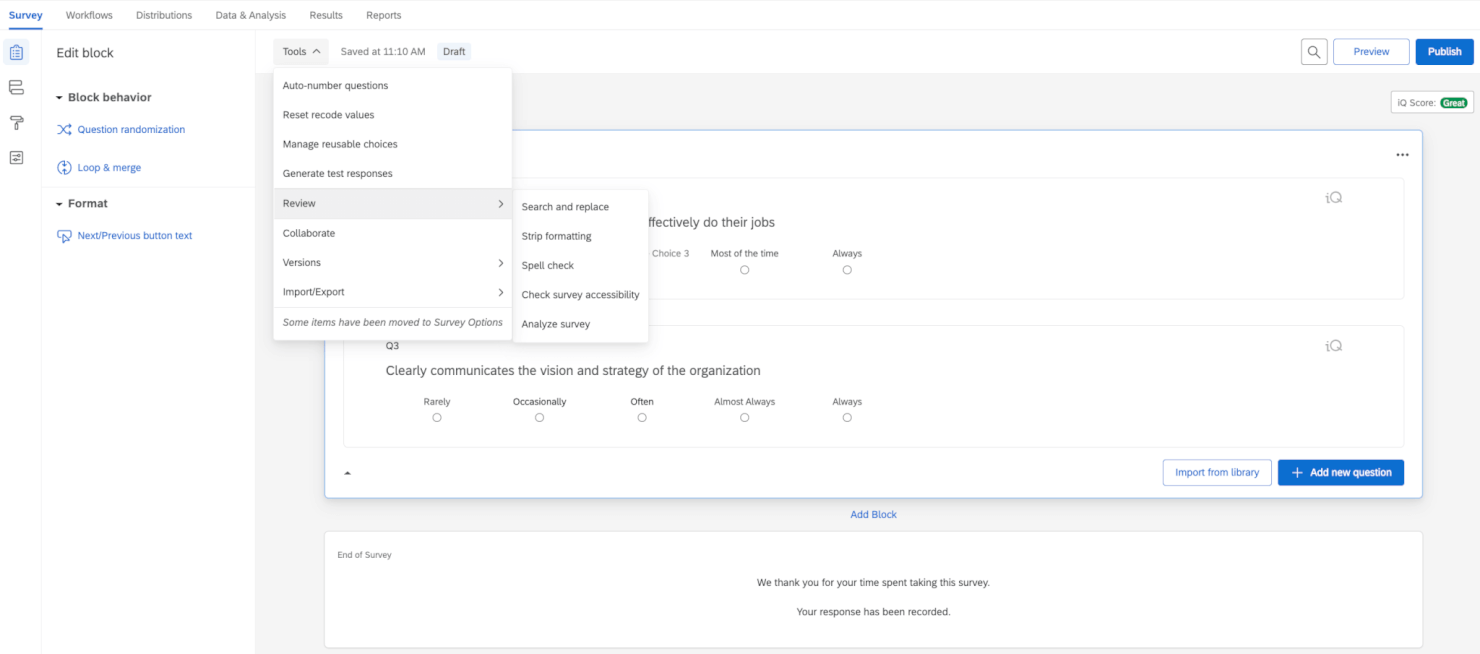The width and height of the screenshot is (1480, 654).
Task: Click the block collapse arrow near Import from library
Action: tap(348, 472)
